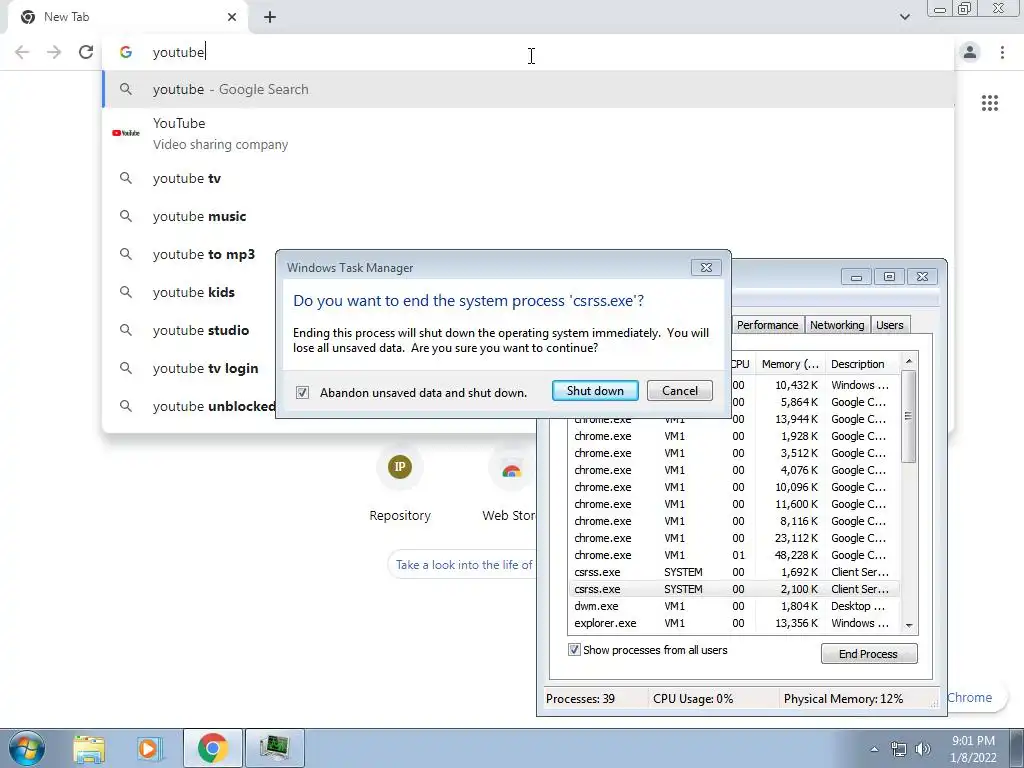Cancel the end process dialog
The image size is (1024, 768).
tap(679, 391)
